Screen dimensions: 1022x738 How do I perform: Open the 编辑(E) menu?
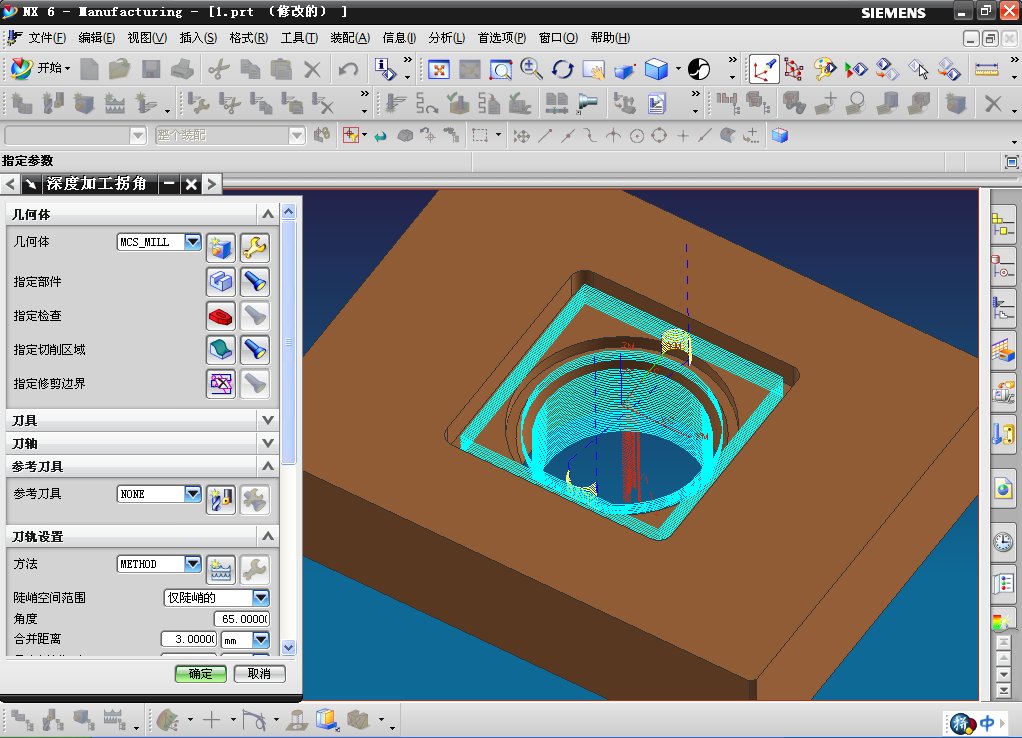[x=96, y=38]
